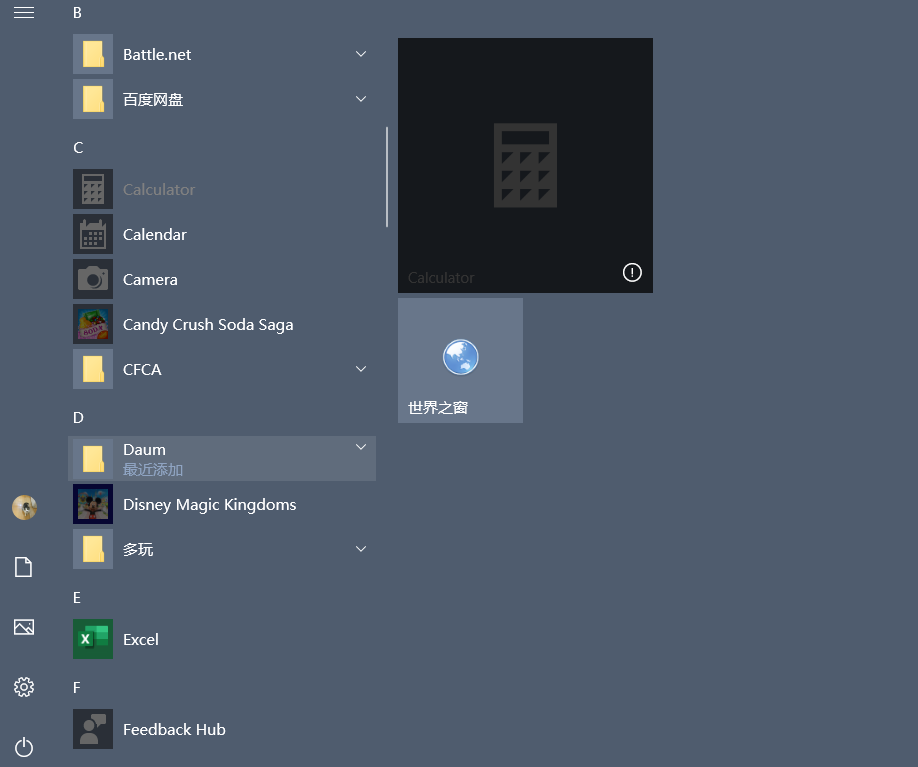This screenshot has width=918, height=767.
Task: Click the 多玩 text label
Action: coord(138,549)
